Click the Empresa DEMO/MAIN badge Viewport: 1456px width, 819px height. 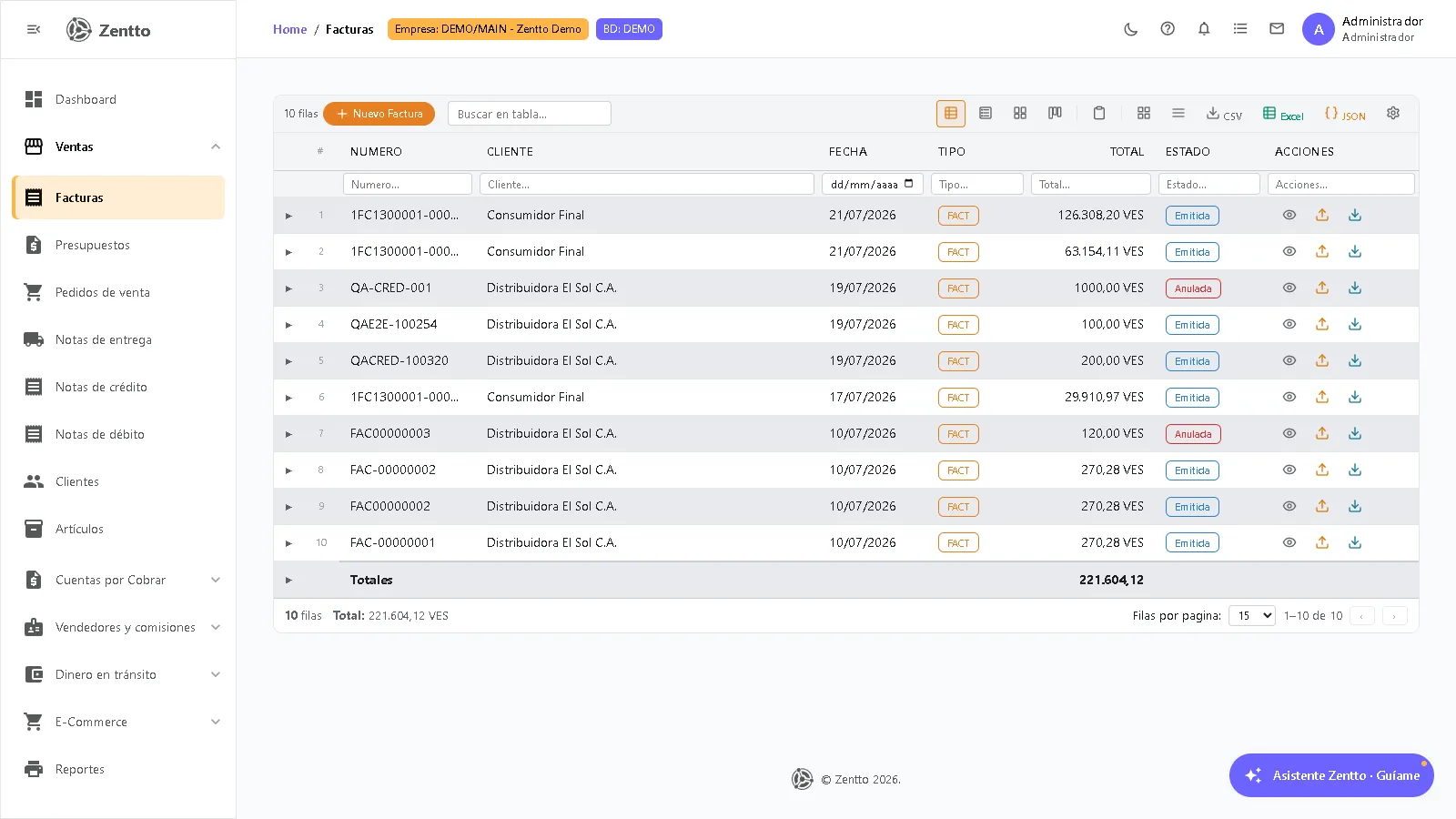tap(488, 29)
